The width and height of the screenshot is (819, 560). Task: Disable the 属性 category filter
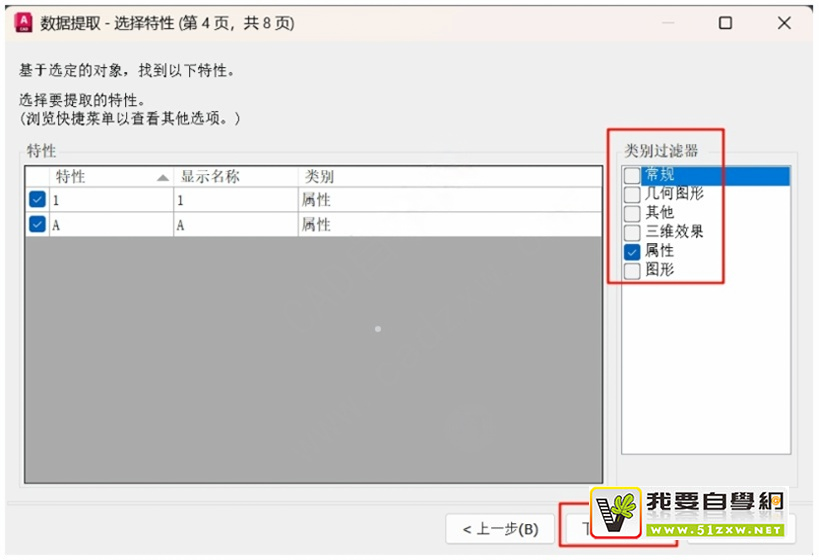(x=632, y=251)
